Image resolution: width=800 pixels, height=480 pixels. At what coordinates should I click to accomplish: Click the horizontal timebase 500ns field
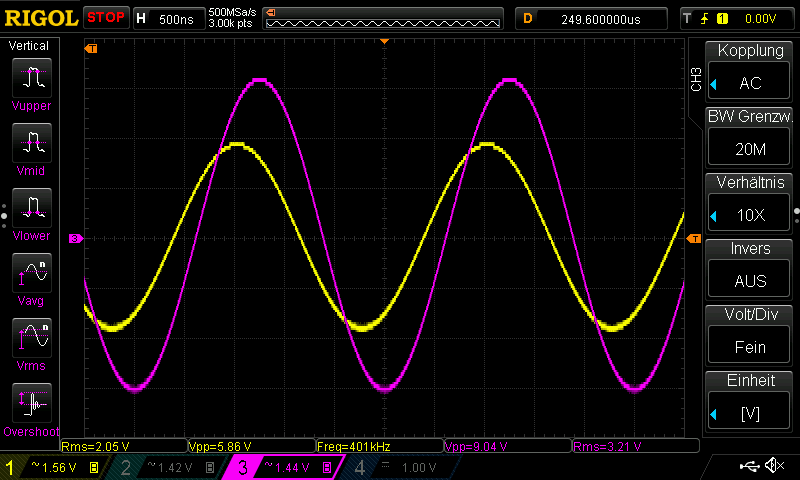tap(176, 19)
